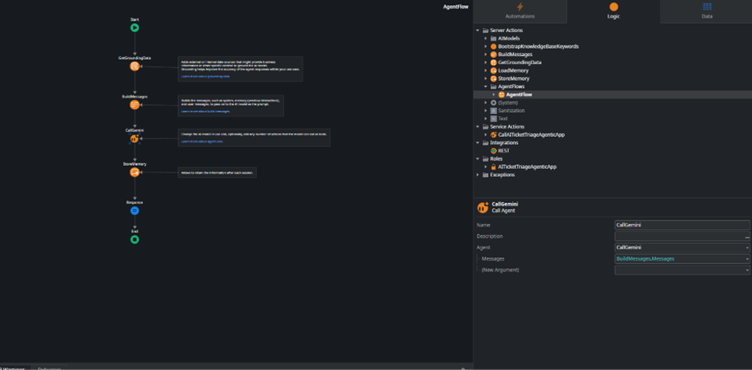
Task: Click the AgentFlow canvas title
Action: (x=456, y=7)
